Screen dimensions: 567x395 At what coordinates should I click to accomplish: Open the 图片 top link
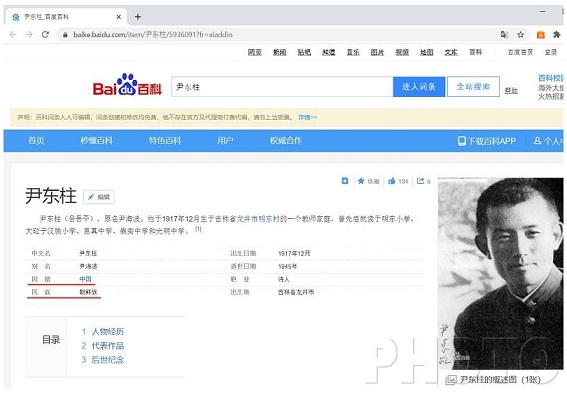click(x=377, y=52)
